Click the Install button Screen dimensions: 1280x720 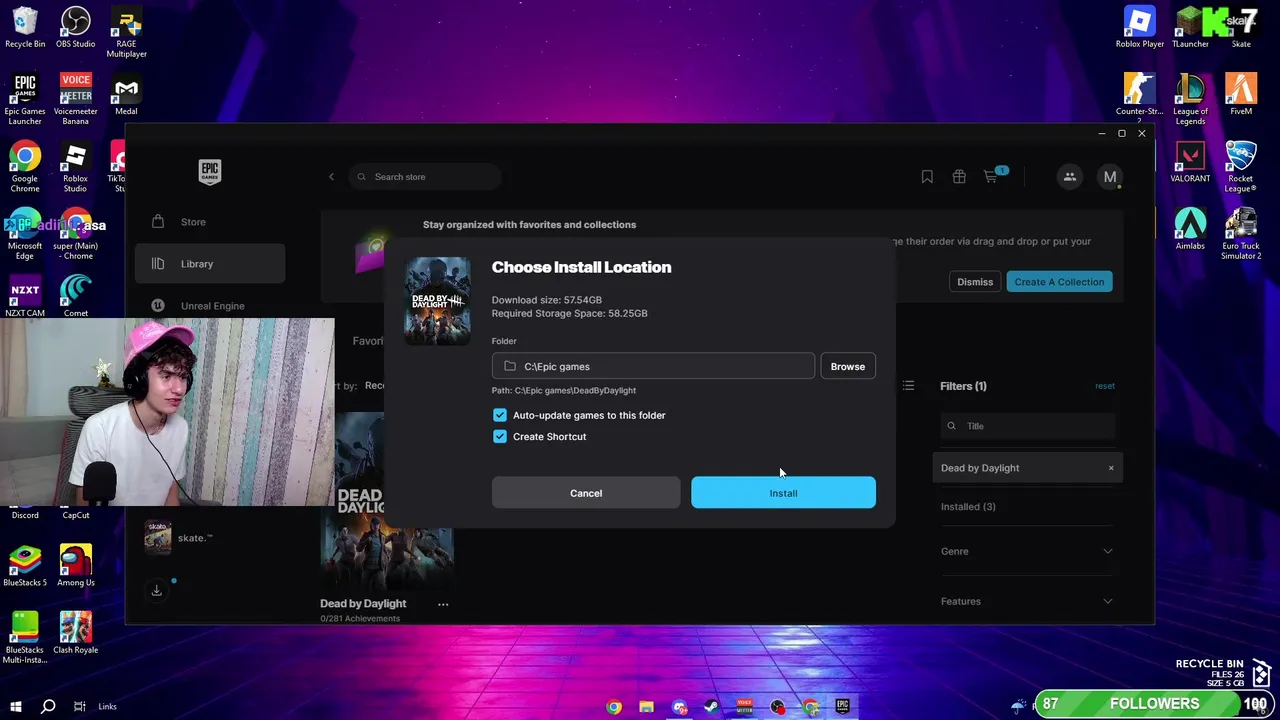(783, 493)
